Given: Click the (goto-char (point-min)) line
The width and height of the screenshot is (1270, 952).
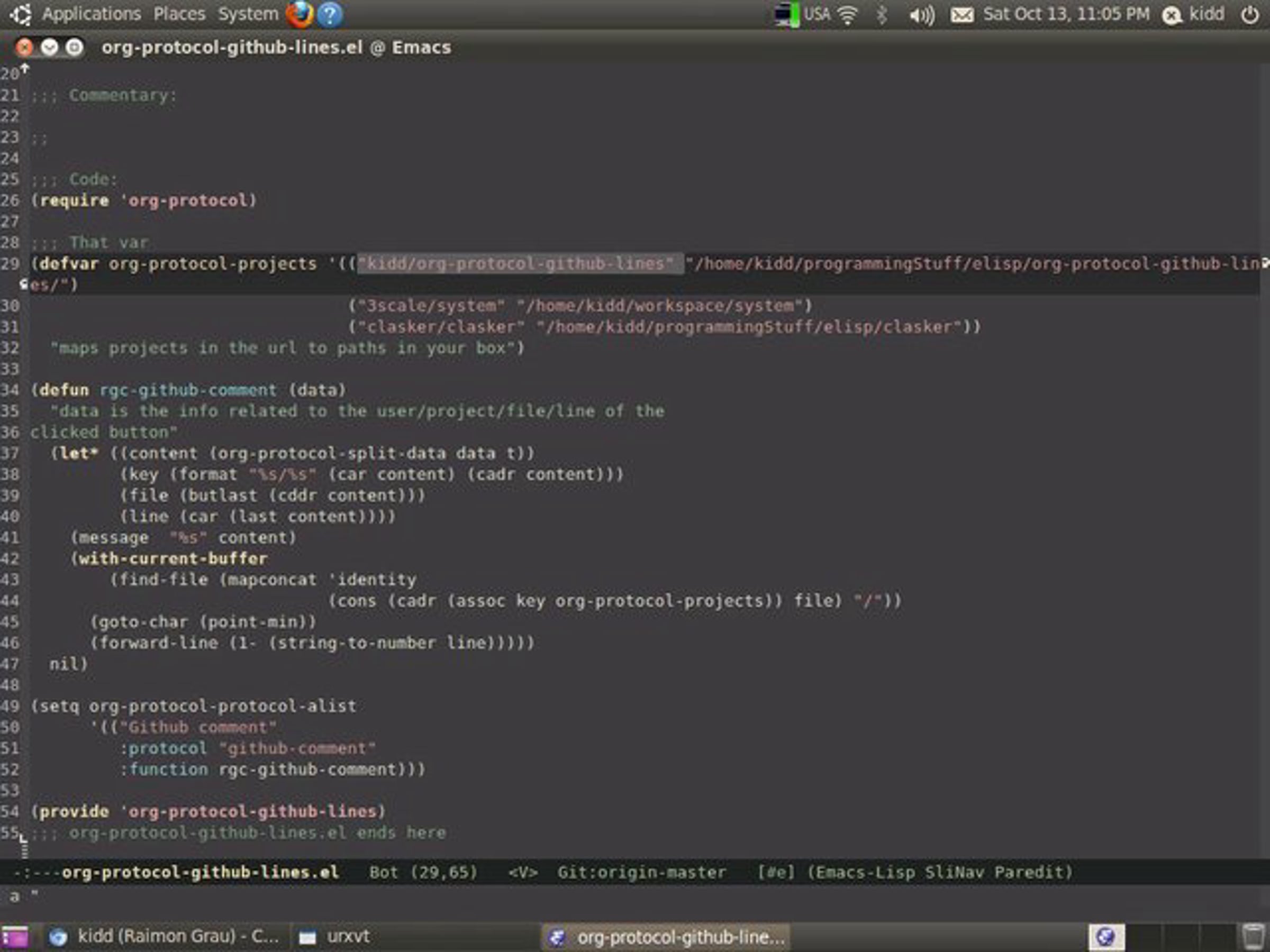Looking at the screenshot, I should pyautogui.click(x=203, y=622).
